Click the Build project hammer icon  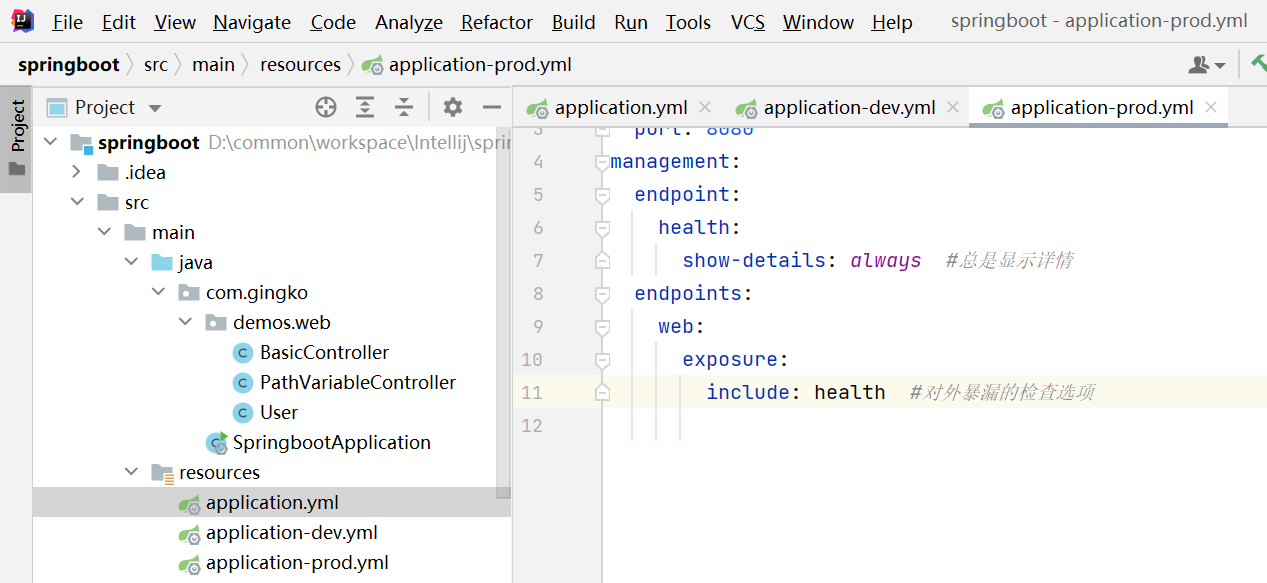coord(1258,64)
